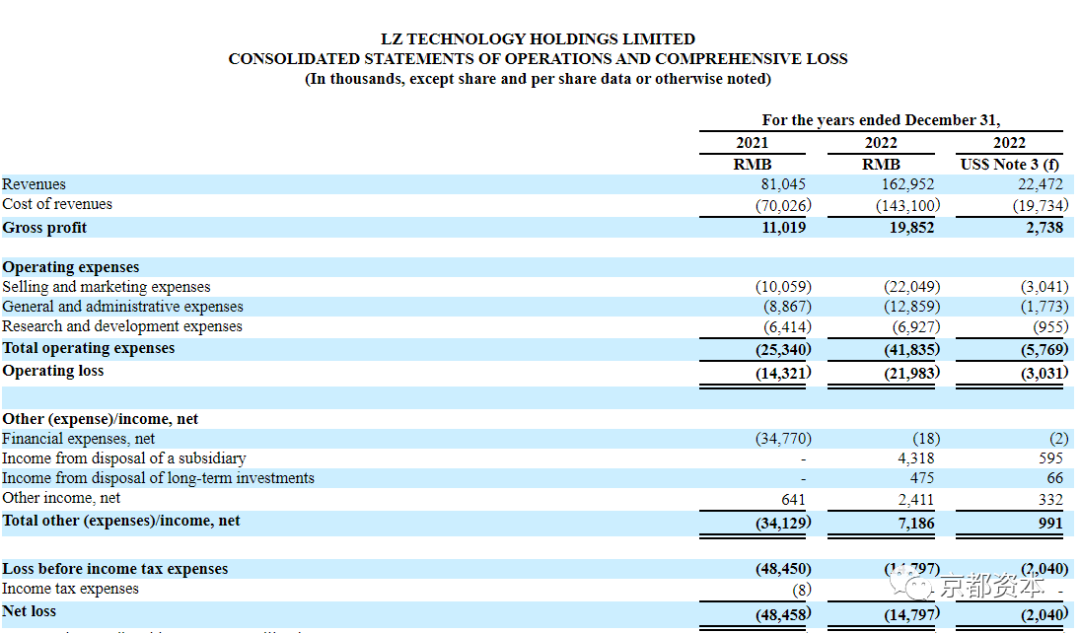Select the Operating loss row label

53,371
